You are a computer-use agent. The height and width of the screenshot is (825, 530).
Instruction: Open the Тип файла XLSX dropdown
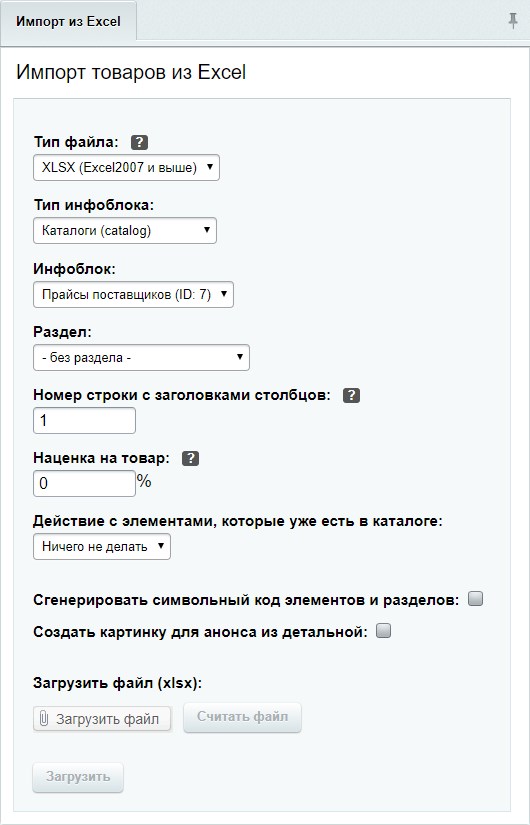(126, 168)
